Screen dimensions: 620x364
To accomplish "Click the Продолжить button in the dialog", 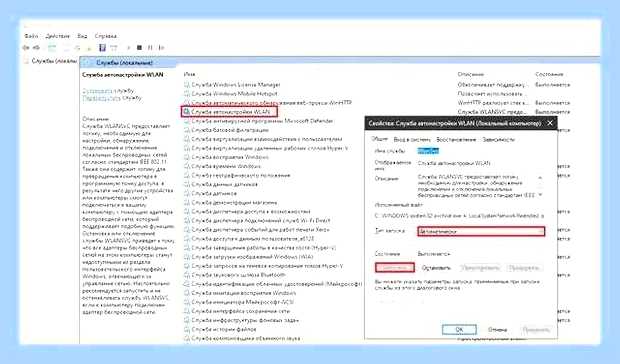I will 524,268.
